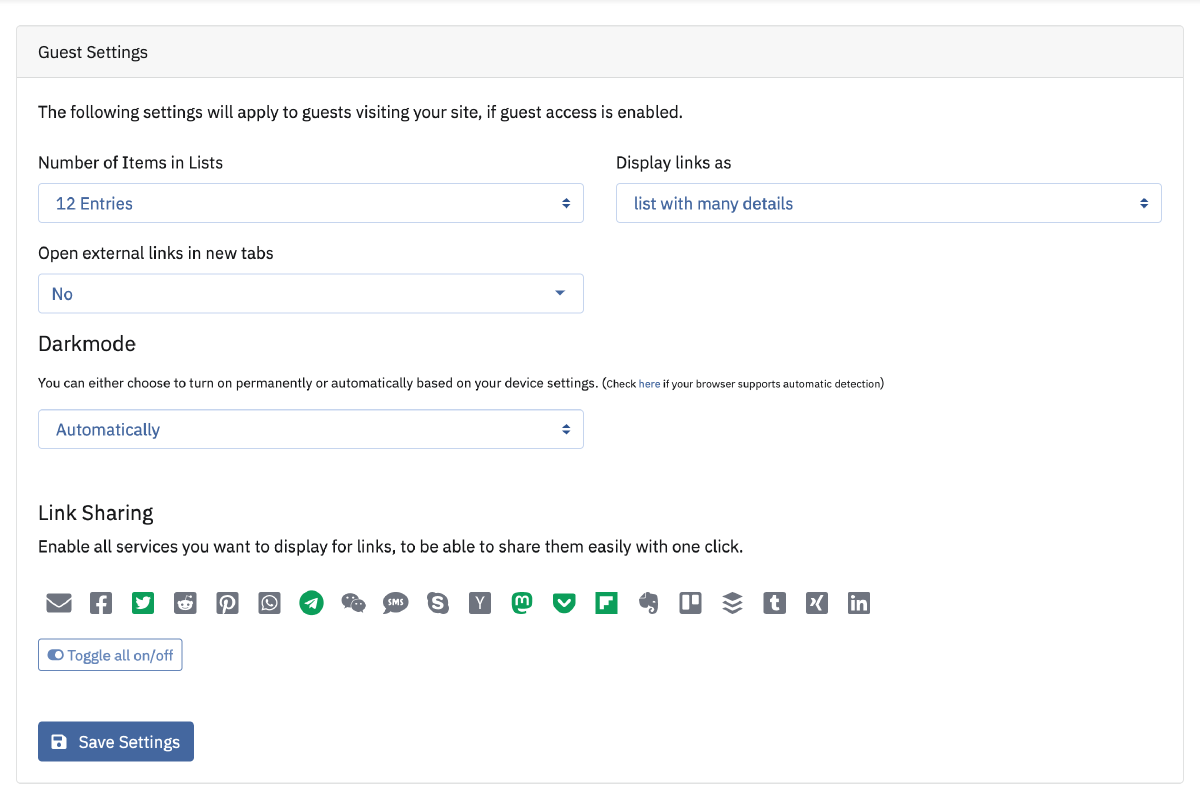1200x809 pixels.
Task: Disable Flipboard sharing
Action: (606, 603)
